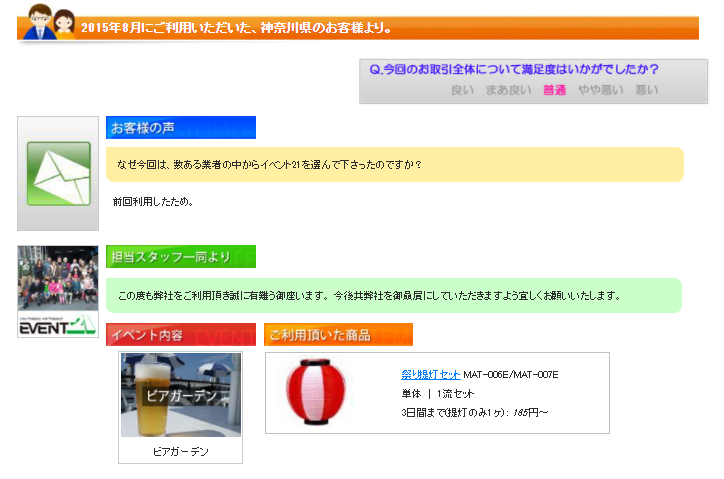The height and width of the screenshot is (479, 724).
Task: Click the two-person avatar icon in header
Action: coord(49,21)
